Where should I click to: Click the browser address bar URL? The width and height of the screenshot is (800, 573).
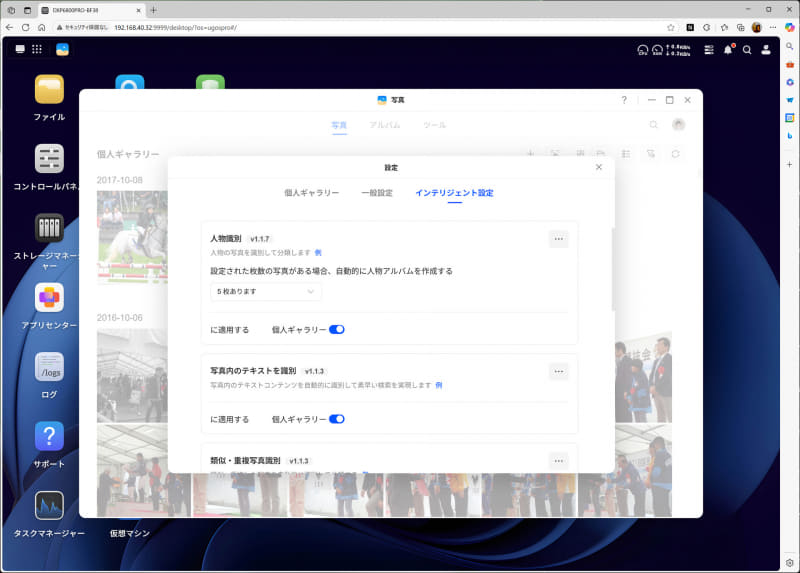175,28
